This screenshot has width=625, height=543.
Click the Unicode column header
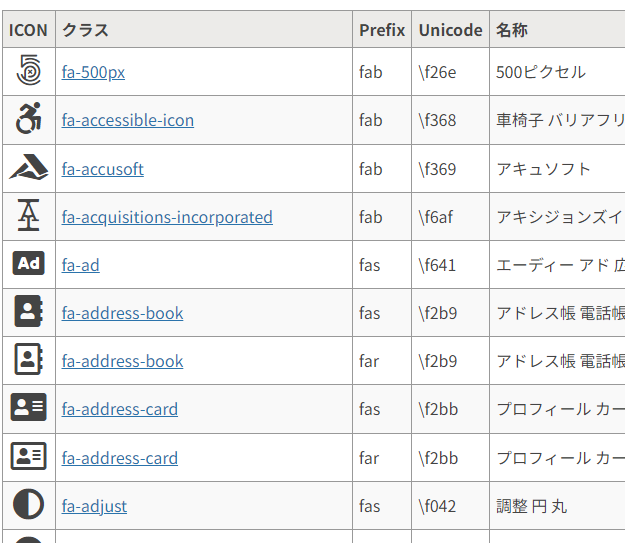(x=450, y=30)
